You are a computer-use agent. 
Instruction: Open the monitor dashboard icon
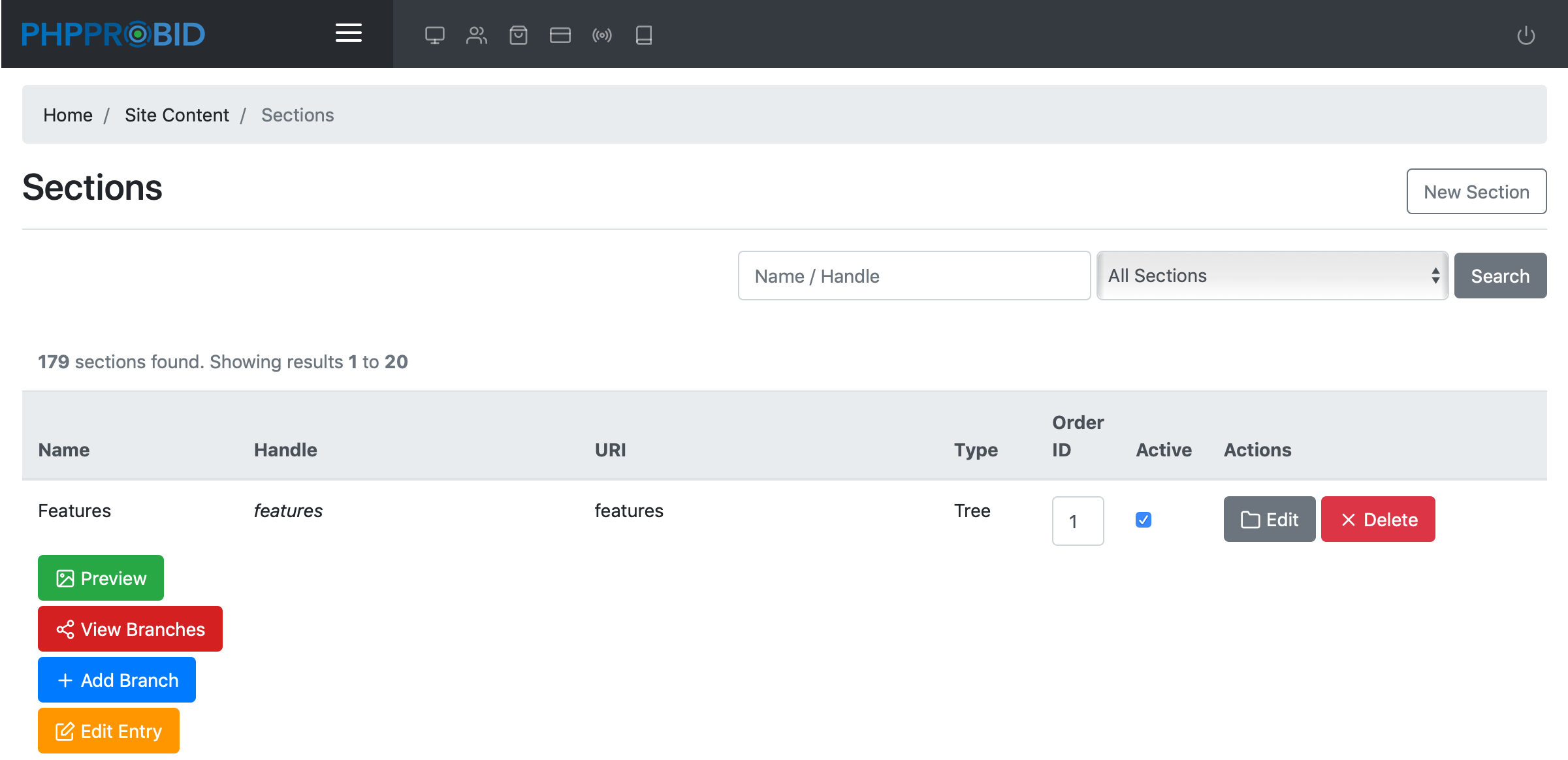coord(435,35)
